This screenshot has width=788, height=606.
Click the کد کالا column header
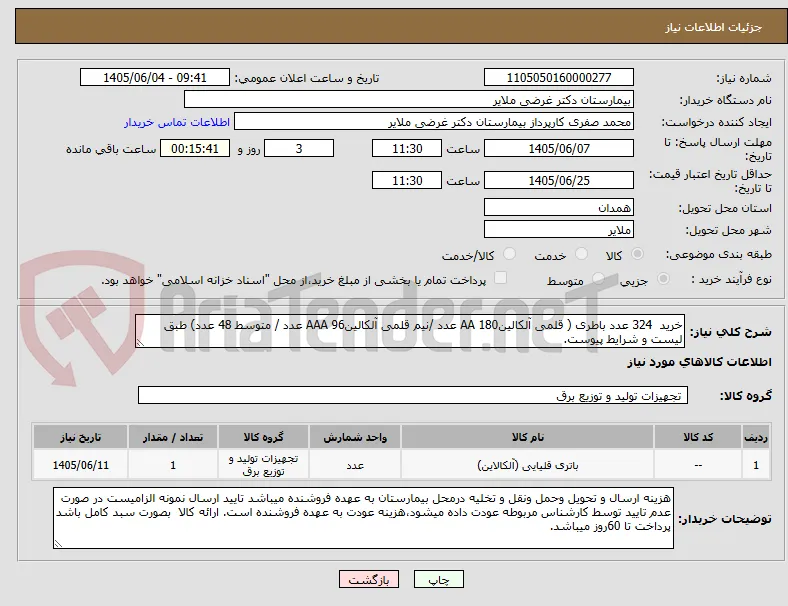coord(698,437)
